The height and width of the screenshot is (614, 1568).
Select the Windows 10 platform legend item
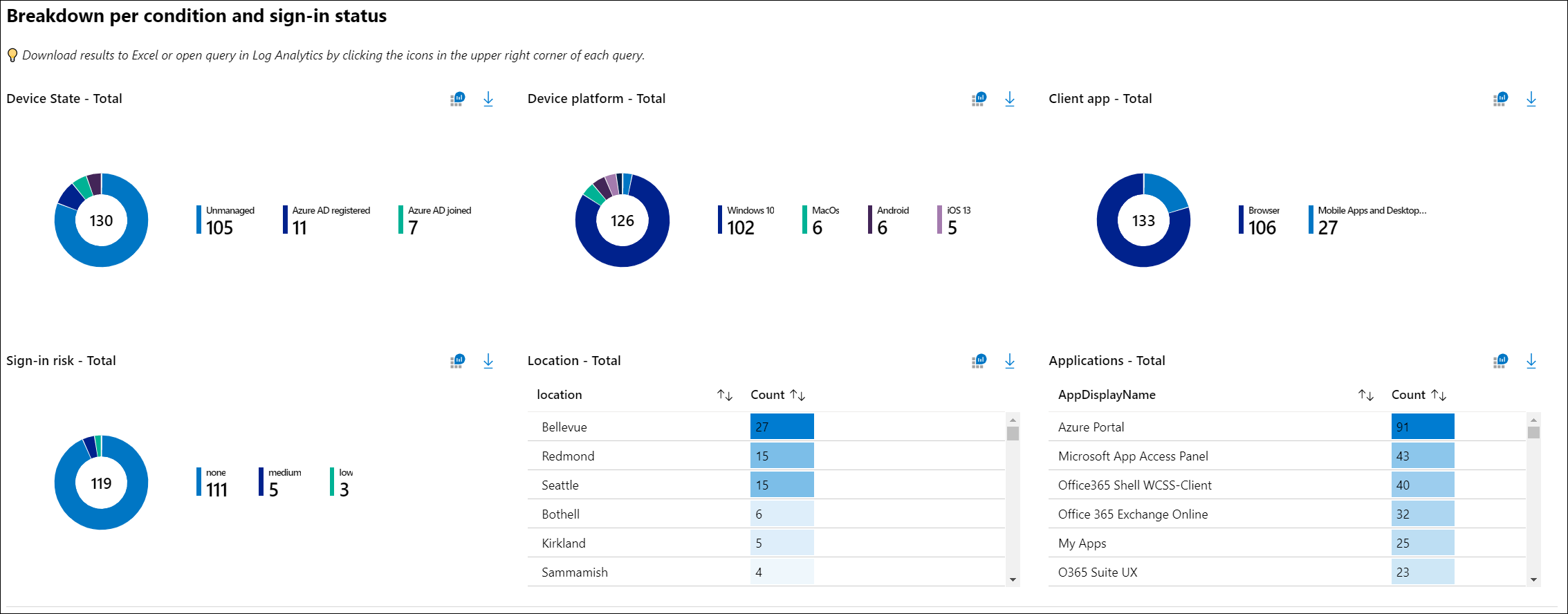tap(747, 220)
